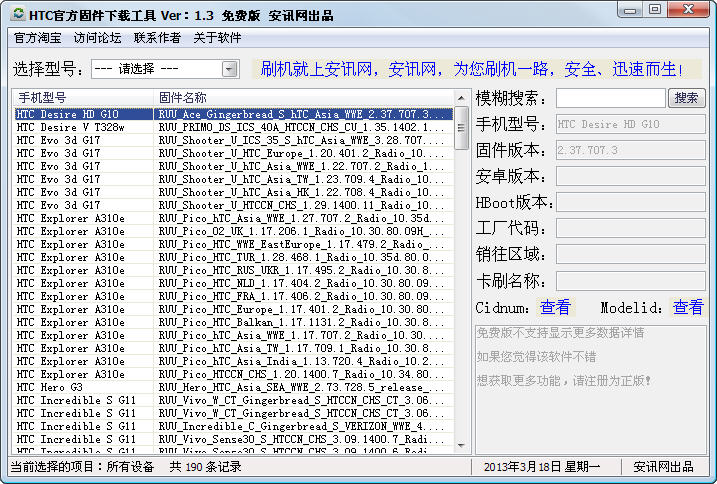Viewport: 717px width, 484px height.
Task: Sort by the 手机型号 column header
Action: pos(83,97)
